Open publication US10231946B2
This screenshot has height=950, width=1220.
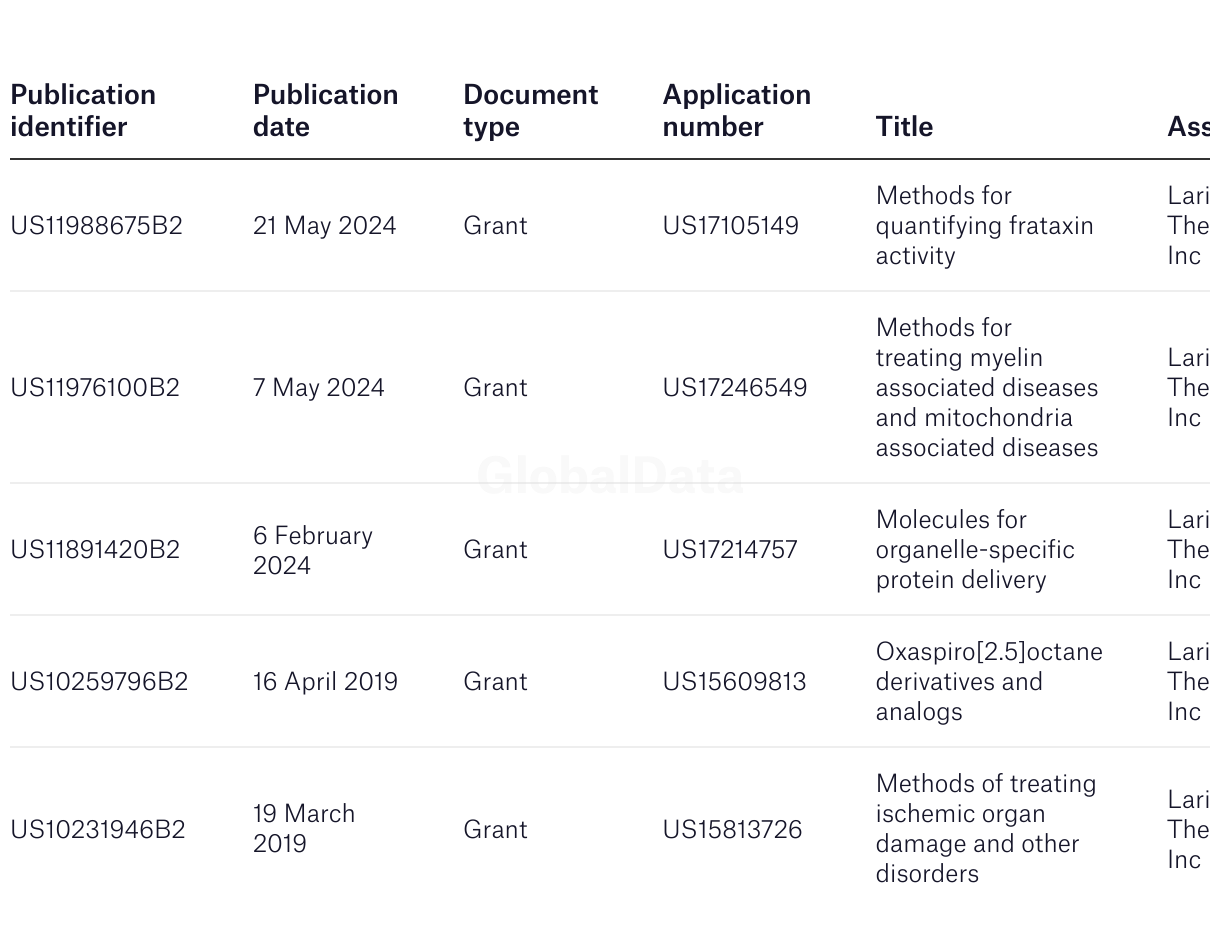pos(98,830)
